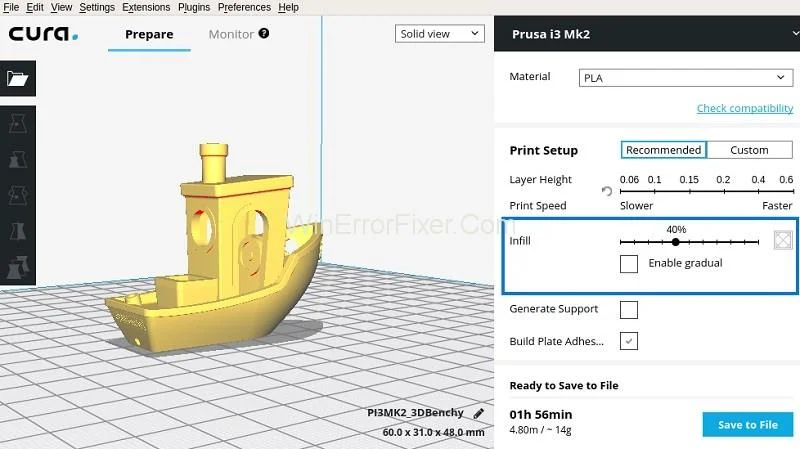Viewport: 800px width, 449px height.
Task: Click the Slower print speed label
Action: click(x=636, y=206)
